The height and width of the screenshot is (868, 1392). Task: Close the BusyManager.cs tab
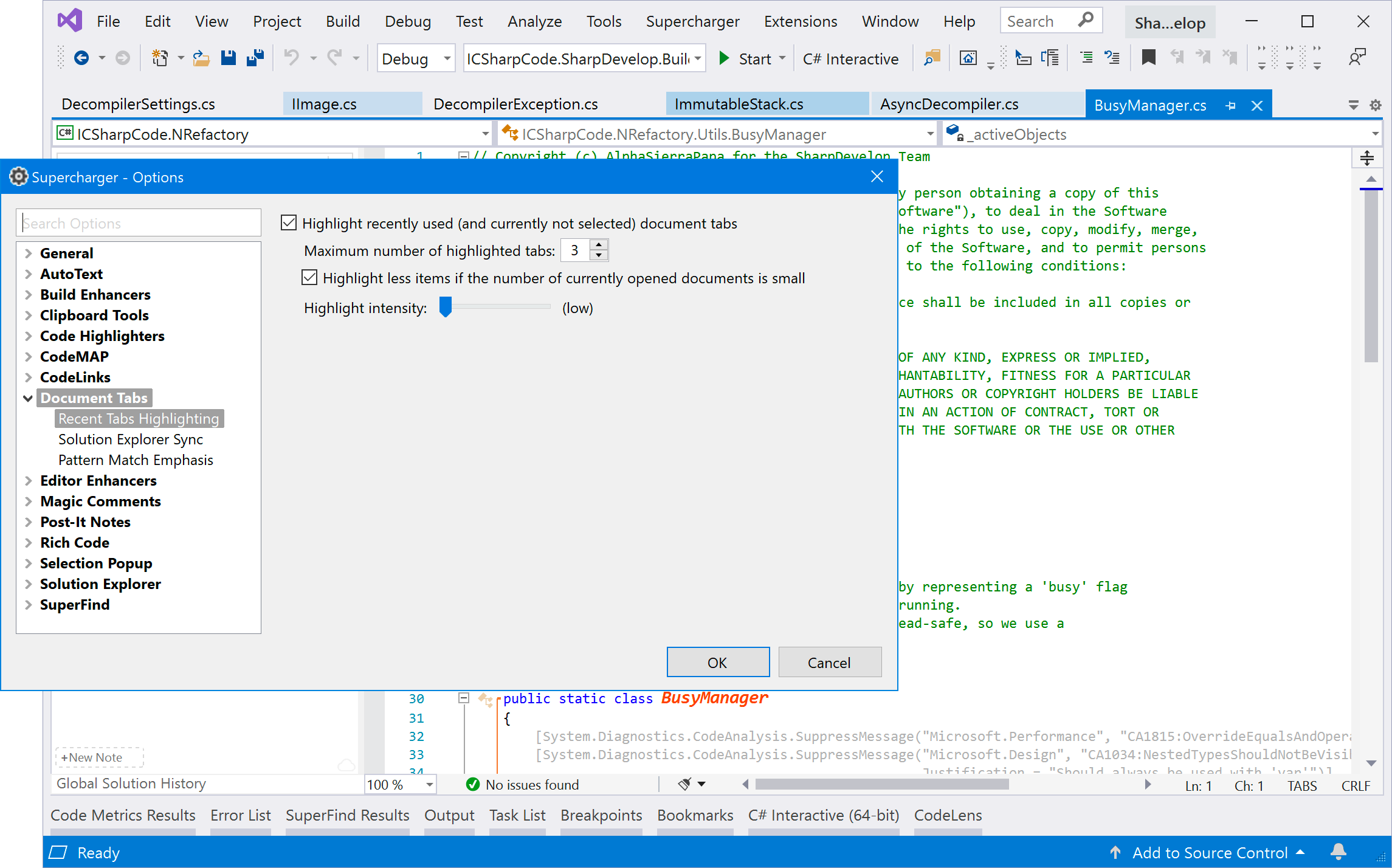tap(1257, 105)
